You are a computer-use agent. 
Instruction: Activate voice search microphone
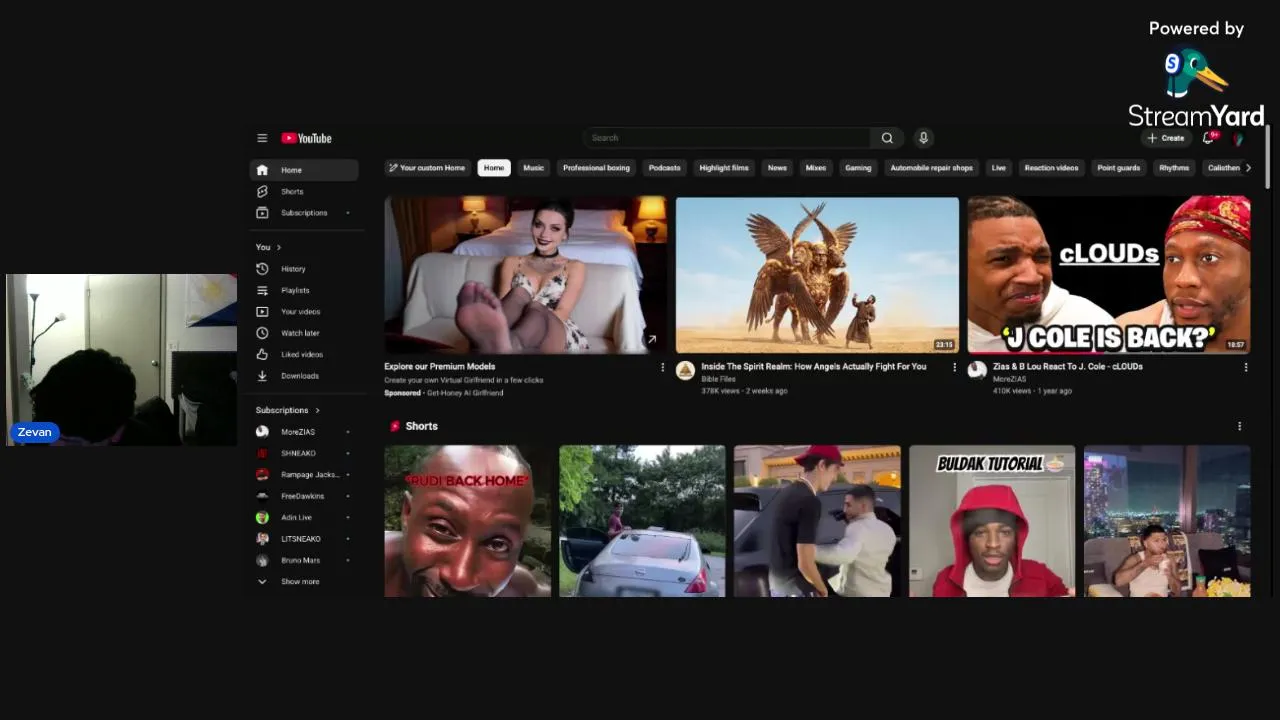(923, 138)
